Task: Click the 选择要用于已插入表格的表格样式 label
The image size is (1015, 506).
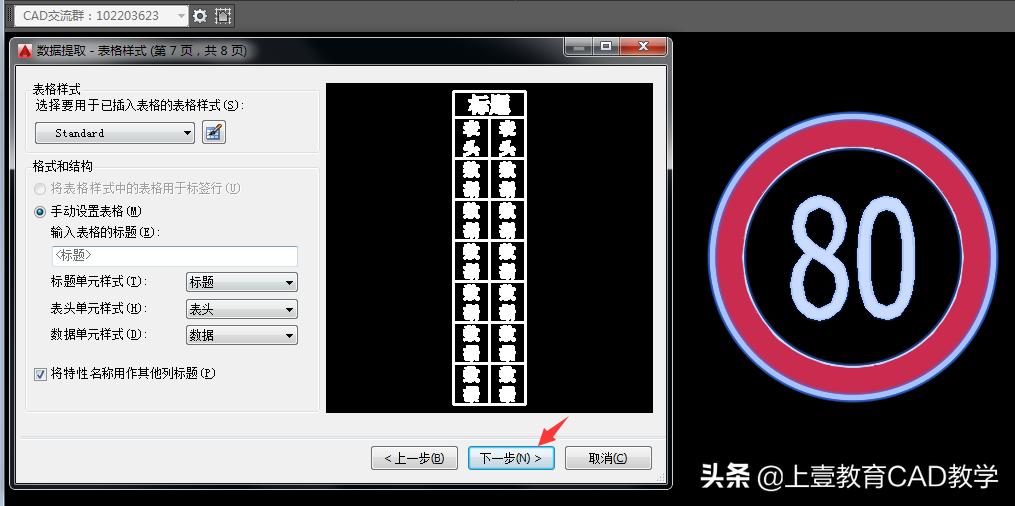Action: 141,105
